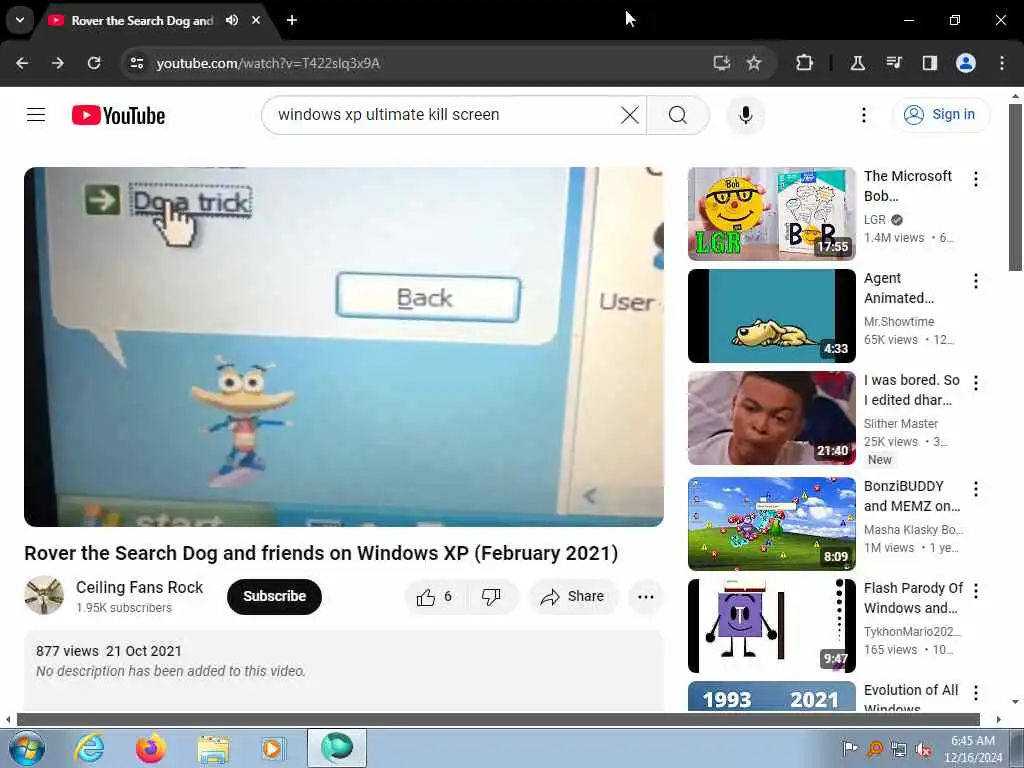Open the taskbar clock and date
Viewport: 1024px width, 768px height.
[973, 749]
